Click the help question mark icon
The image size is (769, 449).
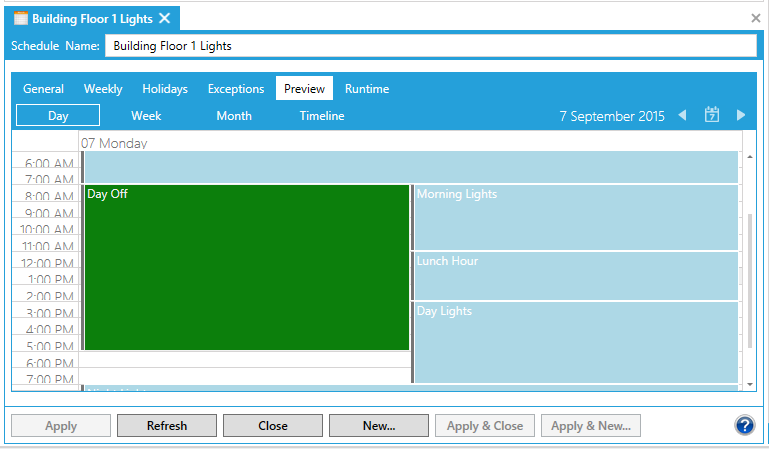click(744, 426)
